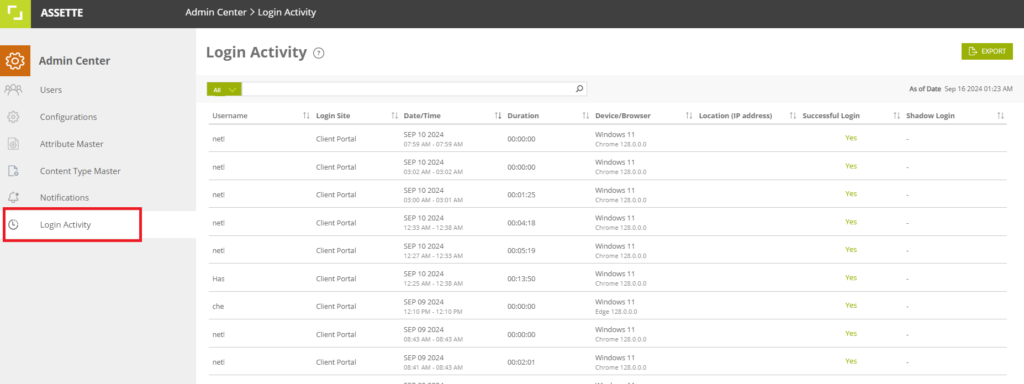This screenshot has width=1024, height=384.
Task: Click the username 'che'
Action: tap(218, 306)
